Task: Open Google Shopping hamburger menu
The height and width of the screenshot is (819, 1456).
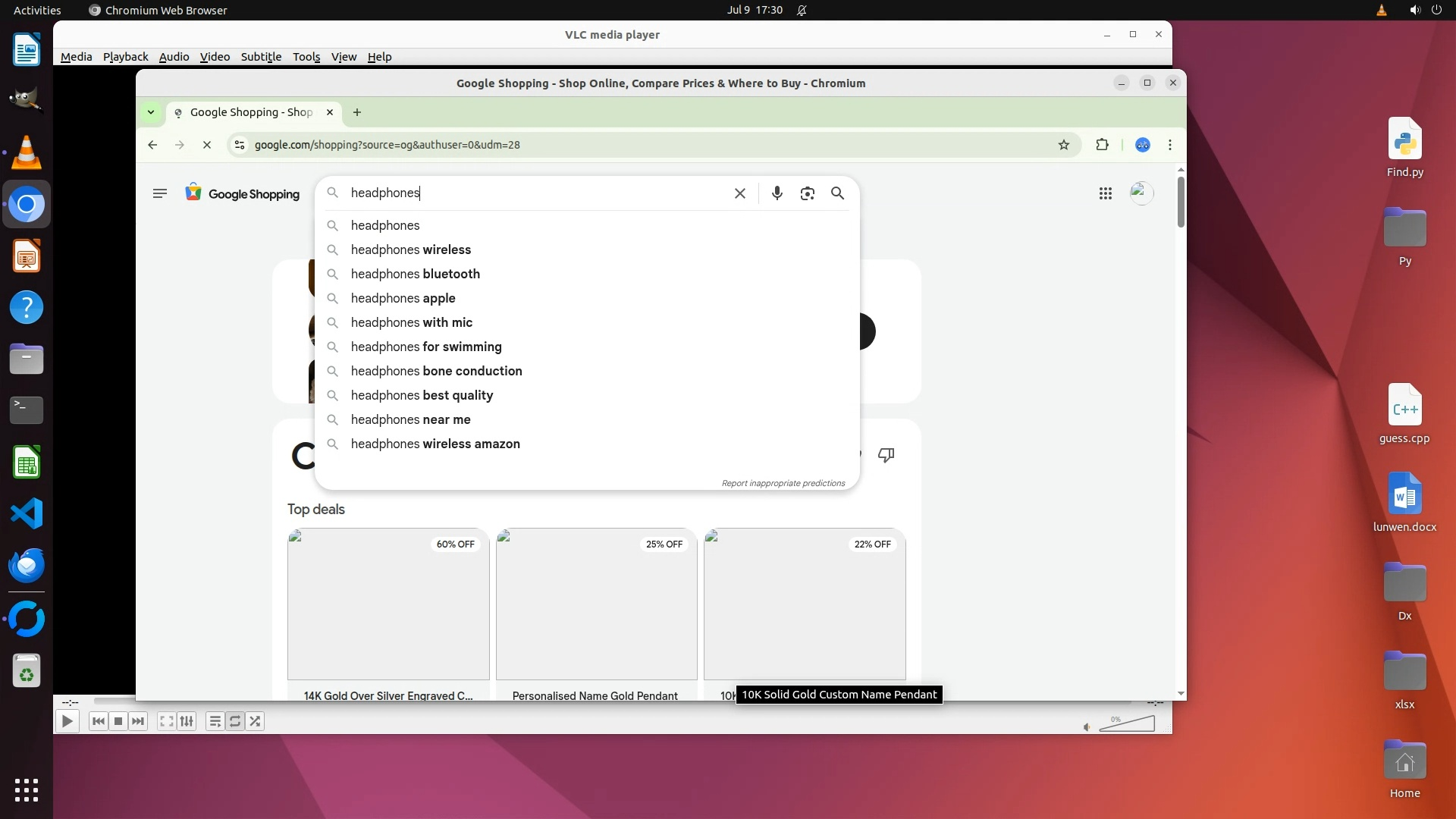Action: point(159,193)
